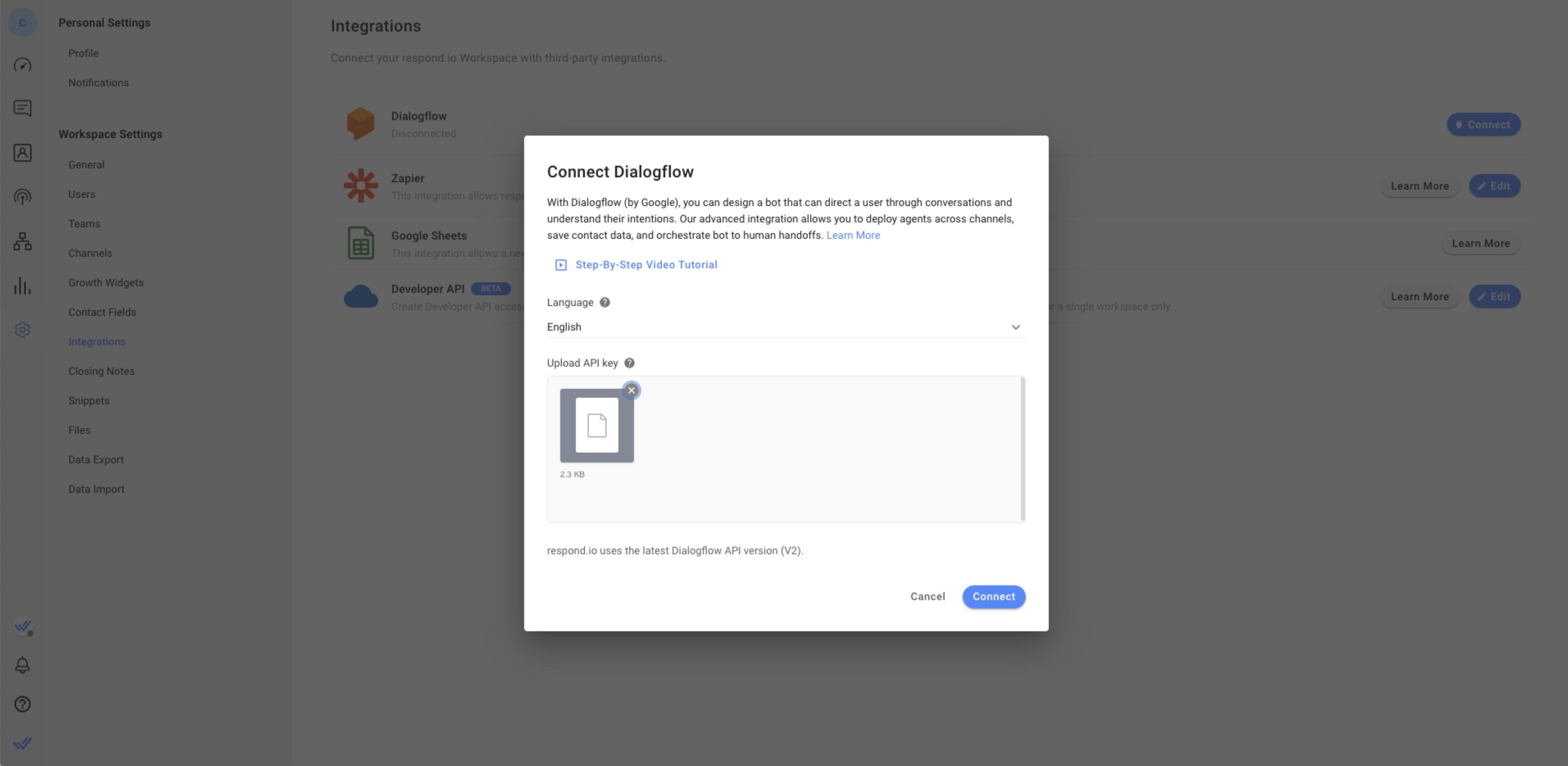
Task: Click the Connect button in dialog
Action: [993, 596]
